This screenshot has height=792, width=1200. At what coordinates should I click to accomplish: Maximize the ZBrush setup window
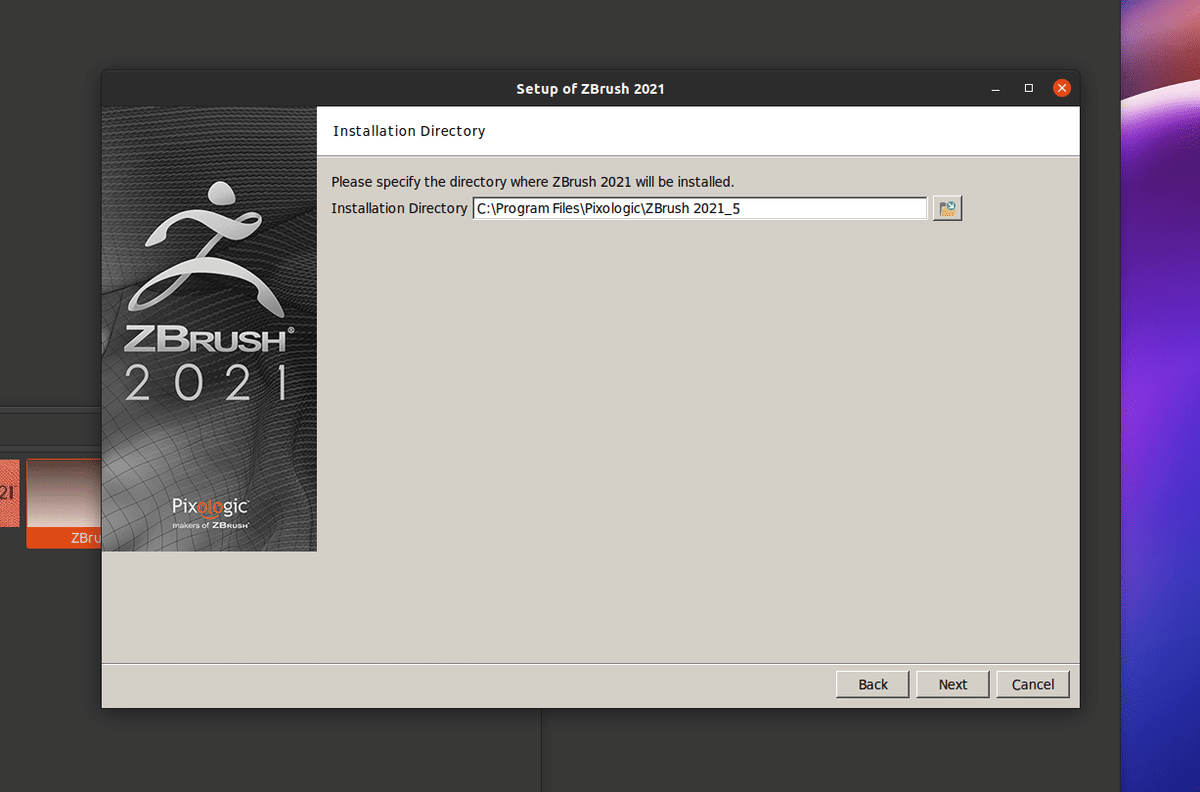[x=1028, y=88]
